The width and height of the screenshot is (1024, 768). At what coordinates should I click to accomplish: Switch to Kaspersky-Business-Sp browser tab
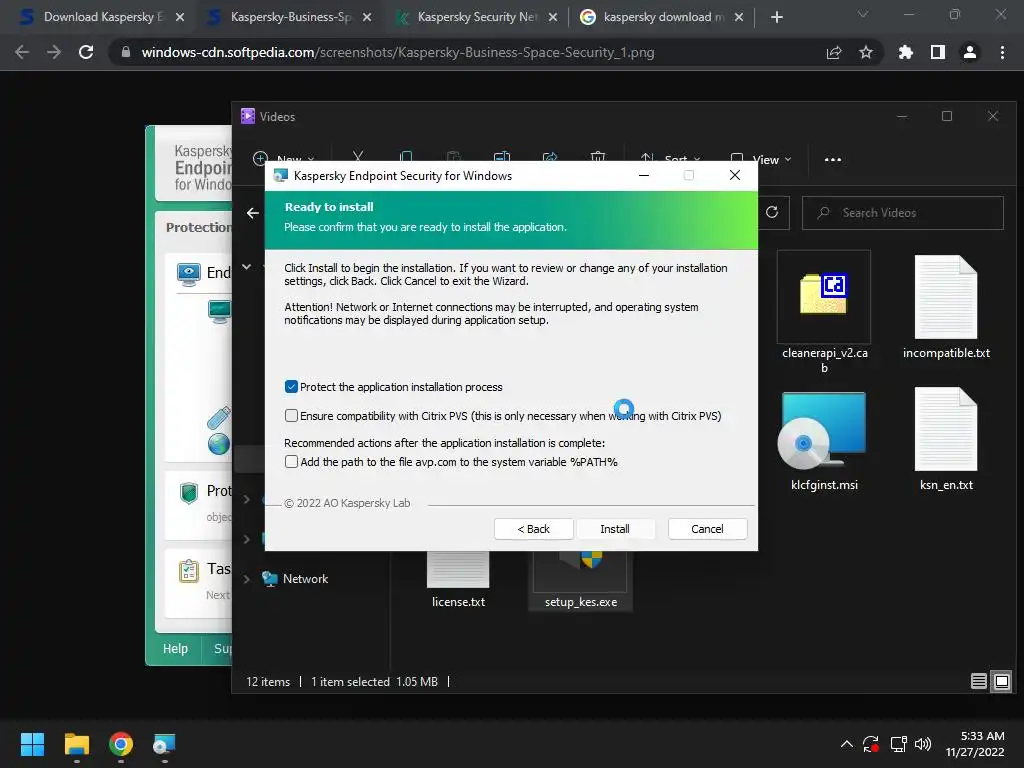point(290,17)
